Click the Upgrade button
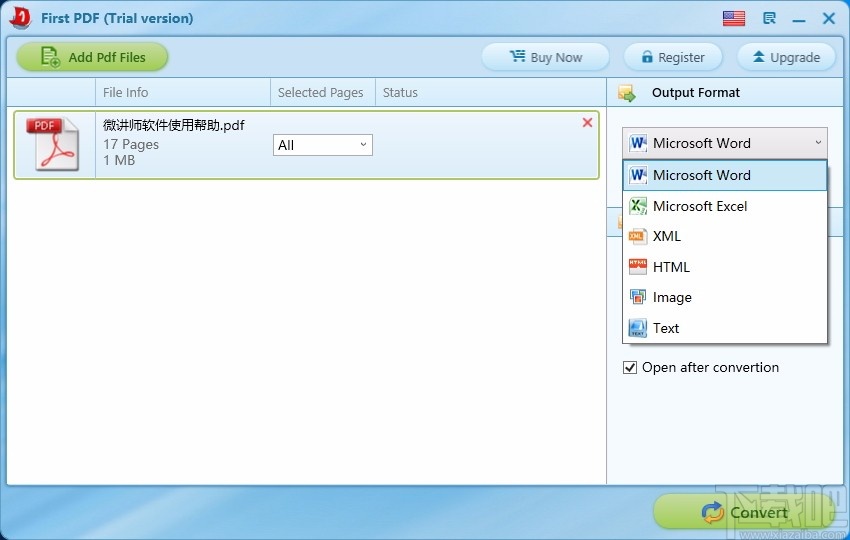 tap(786, 57)
